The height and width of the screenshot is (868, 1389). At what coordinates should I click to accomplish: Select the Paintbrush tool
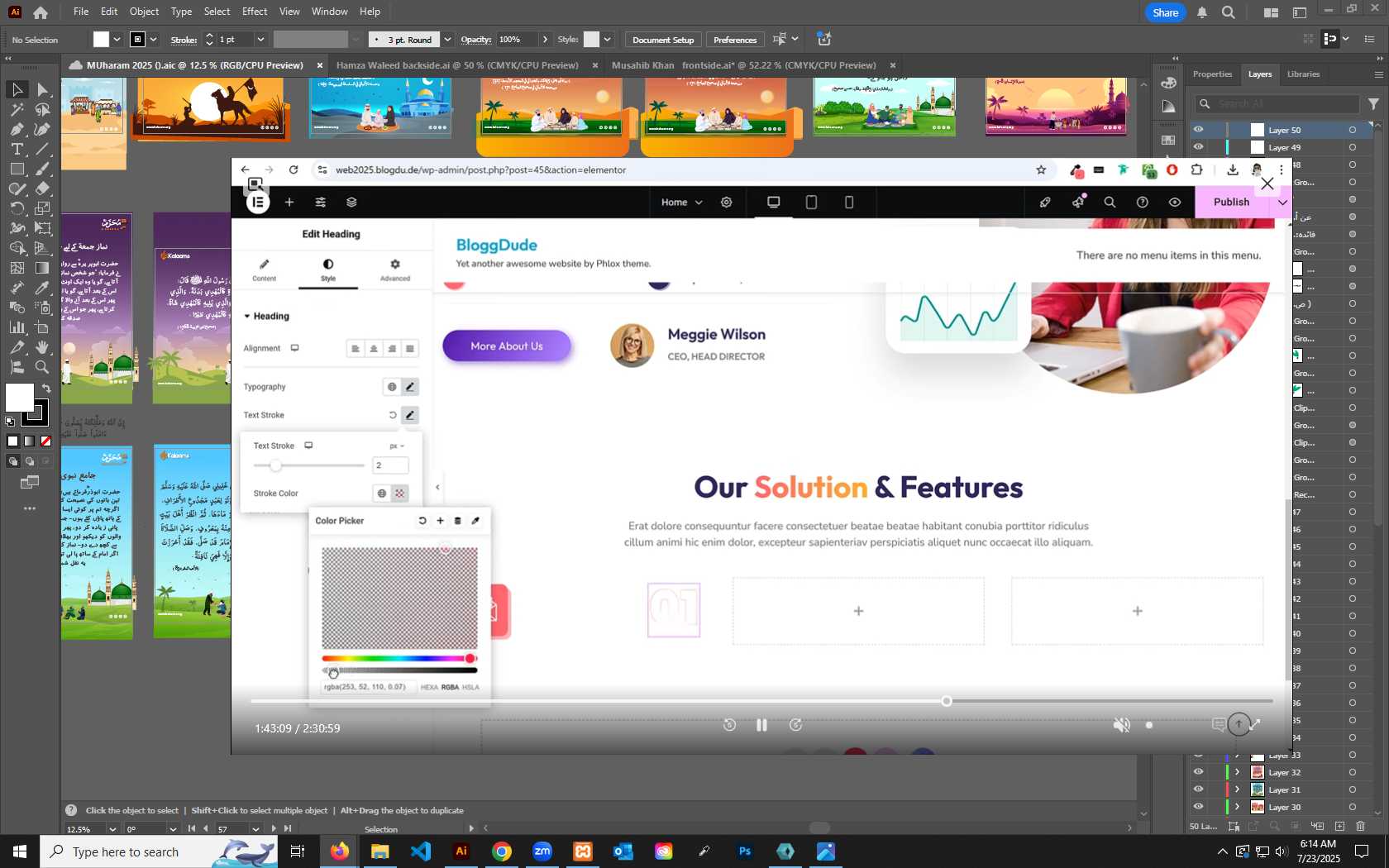(x=43, y=169)
